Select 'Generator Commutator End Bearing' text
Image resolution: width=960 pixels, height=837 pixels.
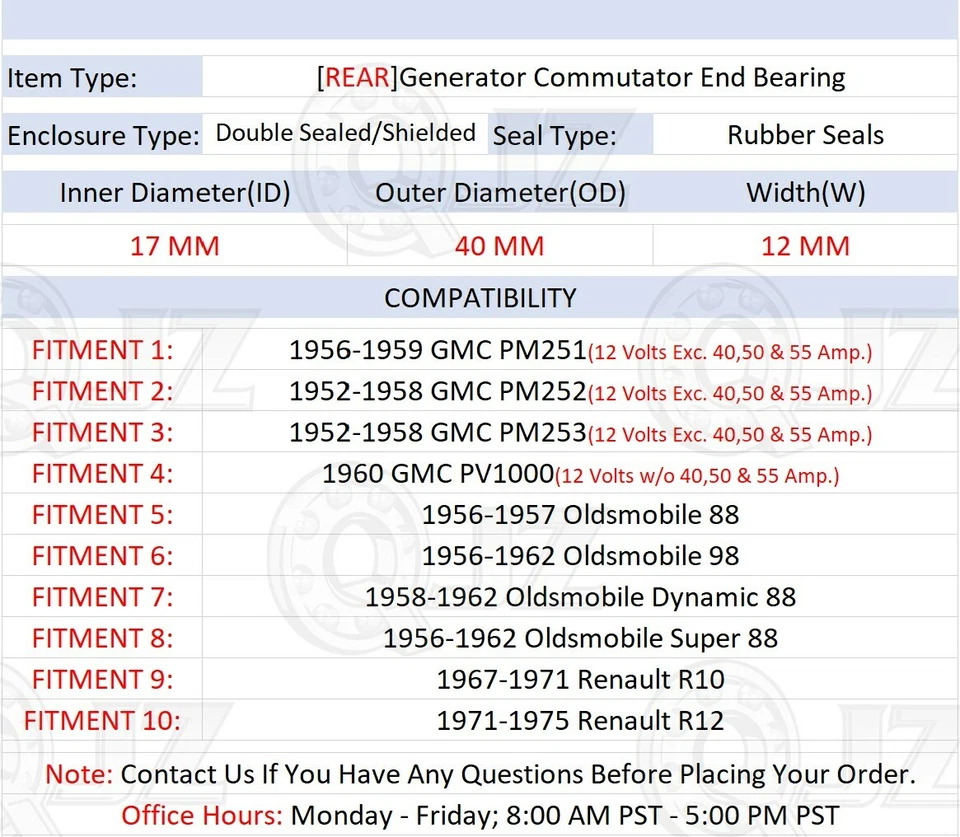[x=622, y=78]
